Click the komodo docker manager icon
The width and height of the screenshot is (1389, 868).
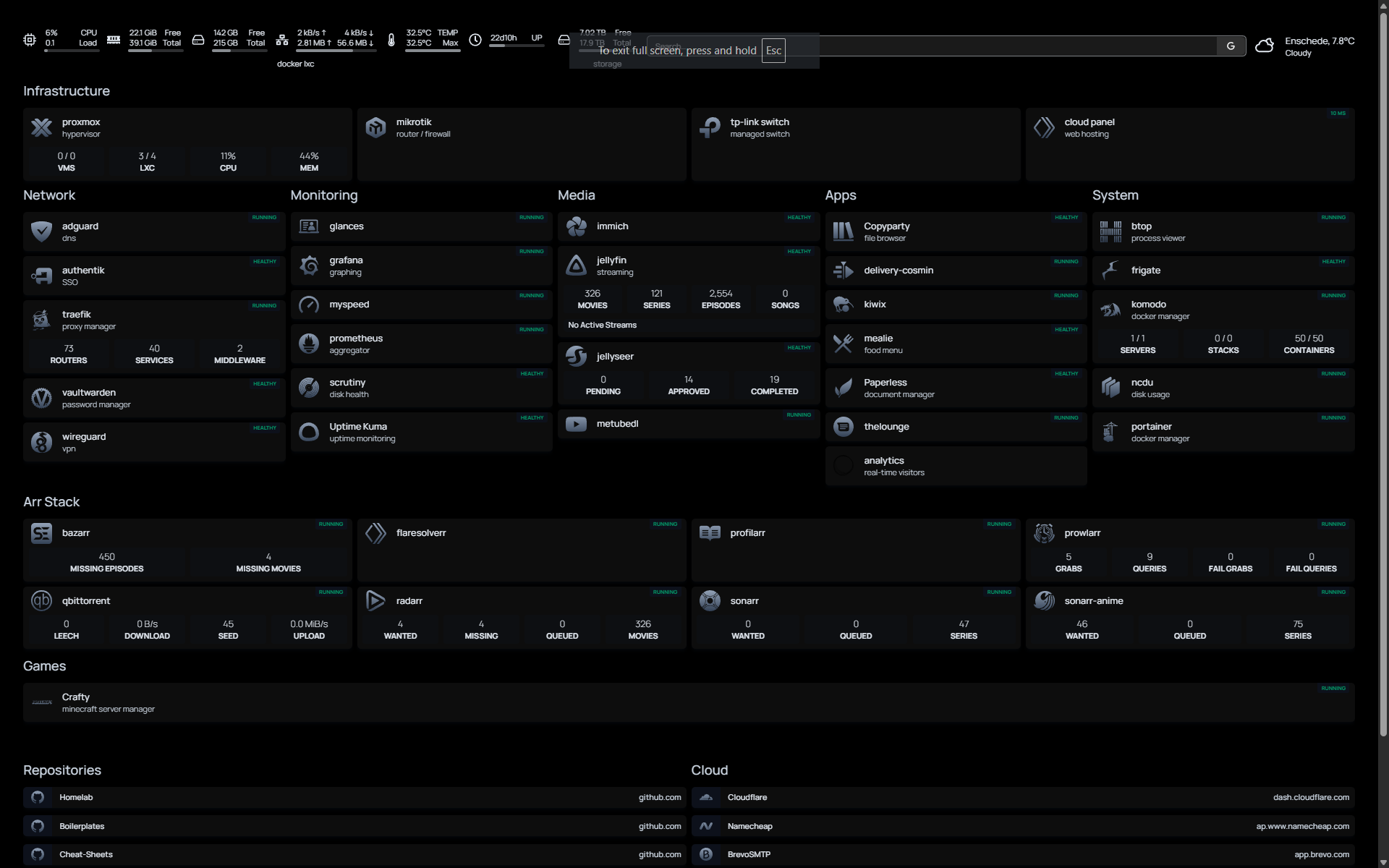click(x=1110, y=310)
